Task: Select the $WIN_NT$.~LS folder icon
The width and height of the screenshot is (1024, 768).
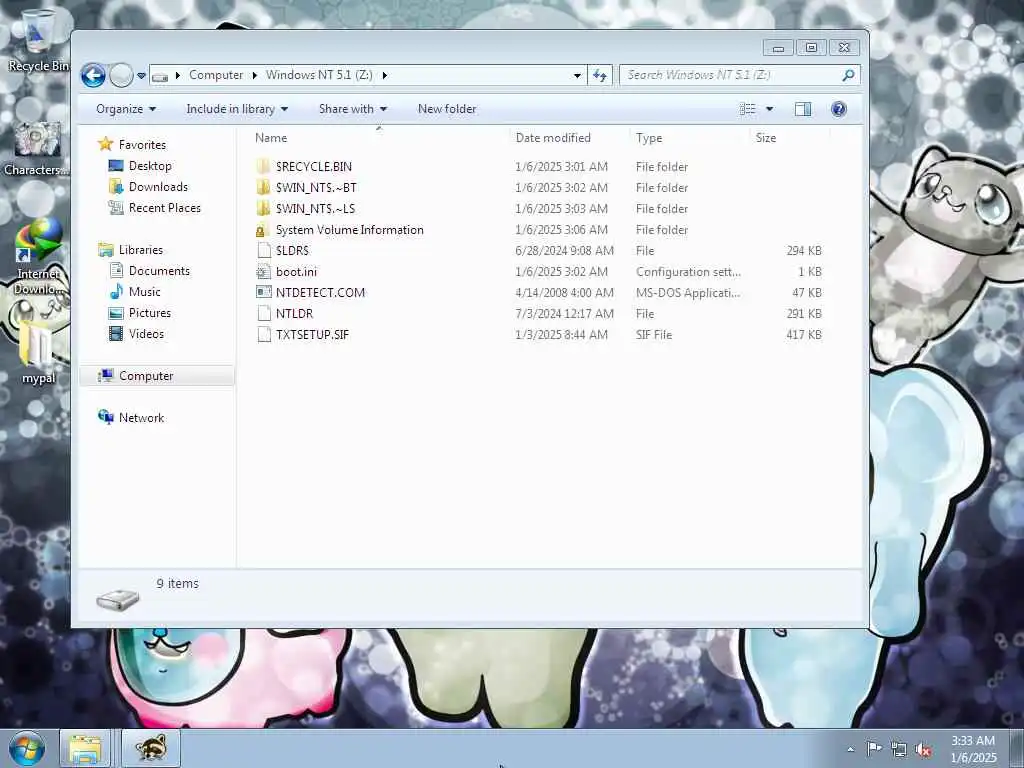Action: [x=263, y=208]
